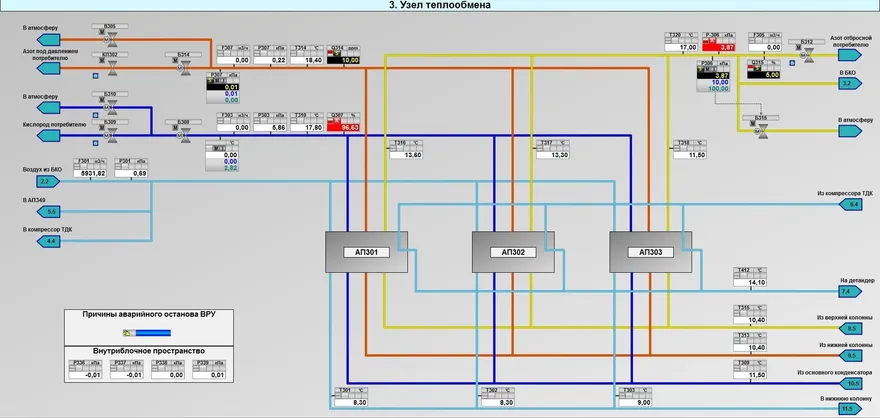Open the T302 temperature indicator
Viewport: 880px width, 418px height.
(x=498, y=397)
